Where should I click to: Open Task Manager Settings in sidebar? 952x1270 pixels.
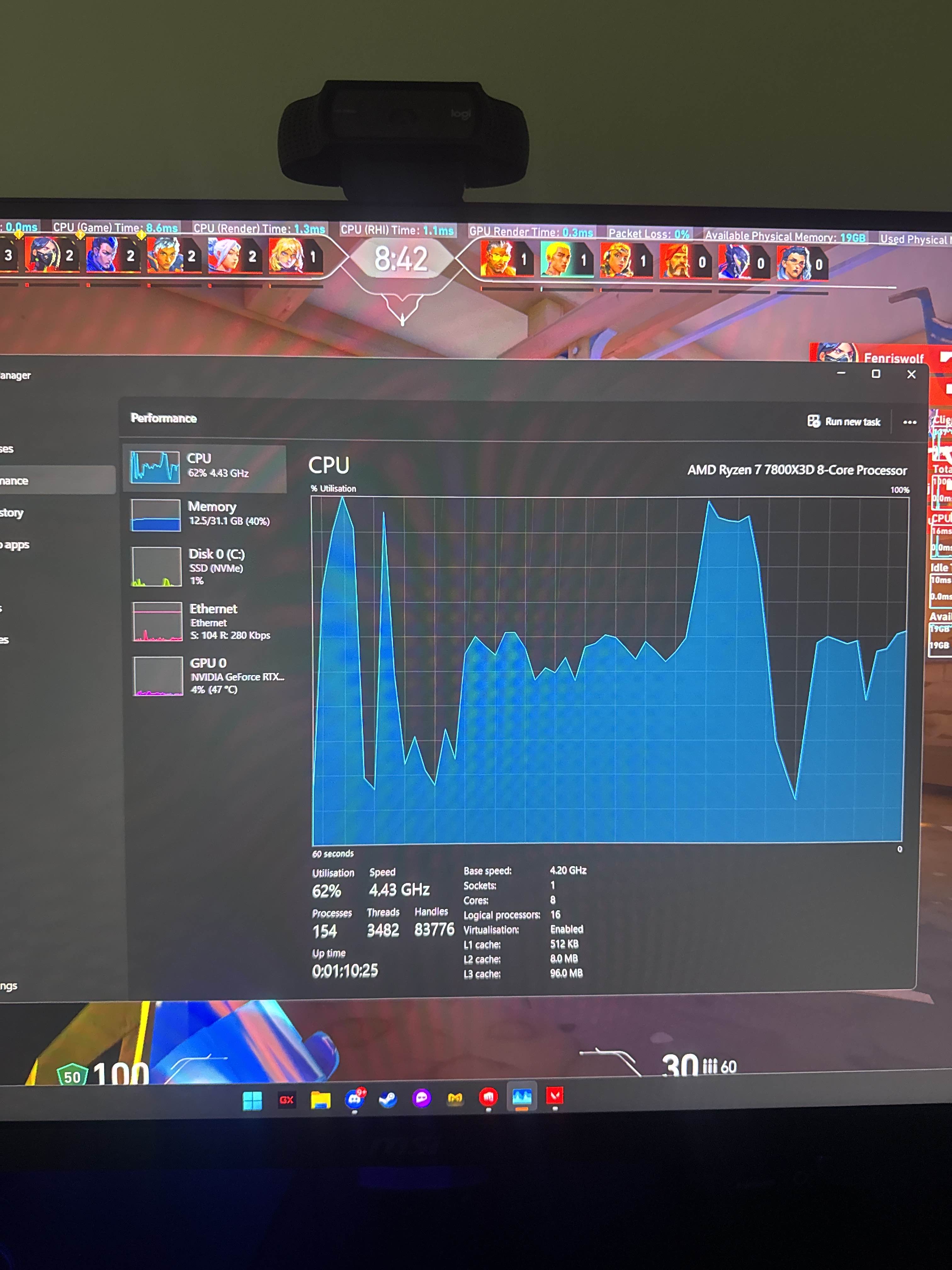8,986
